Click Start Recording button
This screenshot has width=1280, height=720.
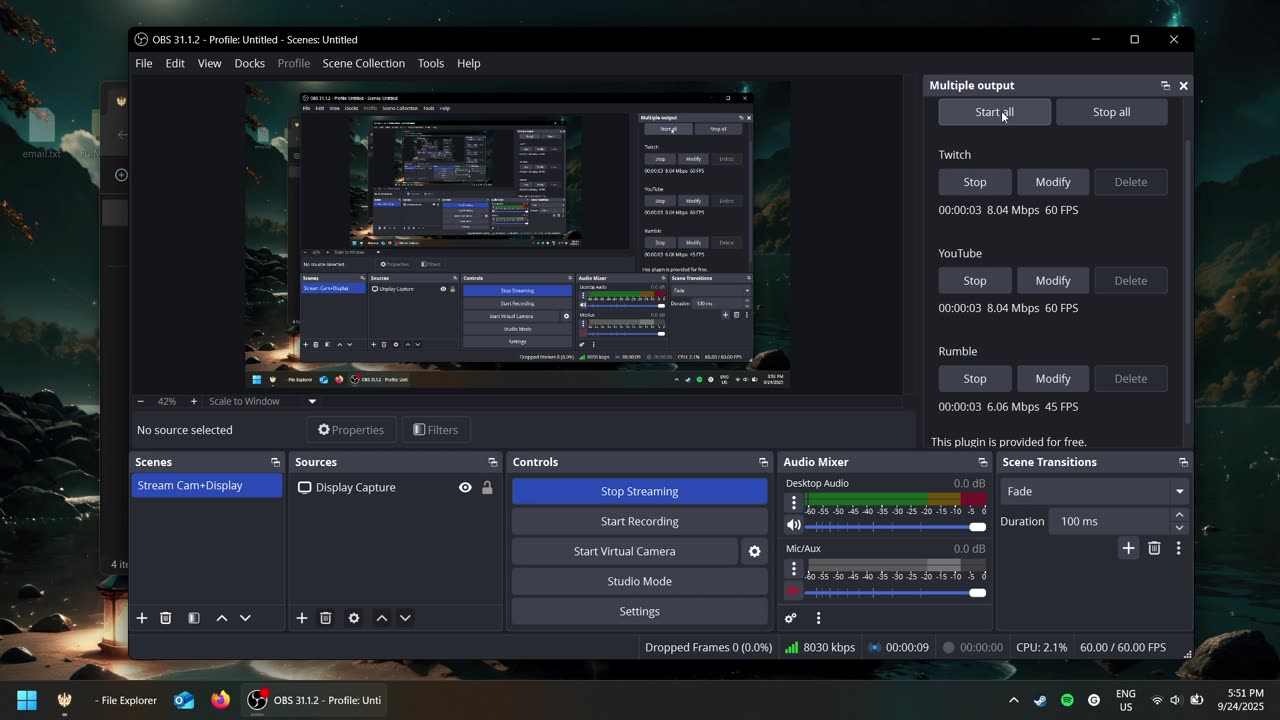click(x=640, y=521)
